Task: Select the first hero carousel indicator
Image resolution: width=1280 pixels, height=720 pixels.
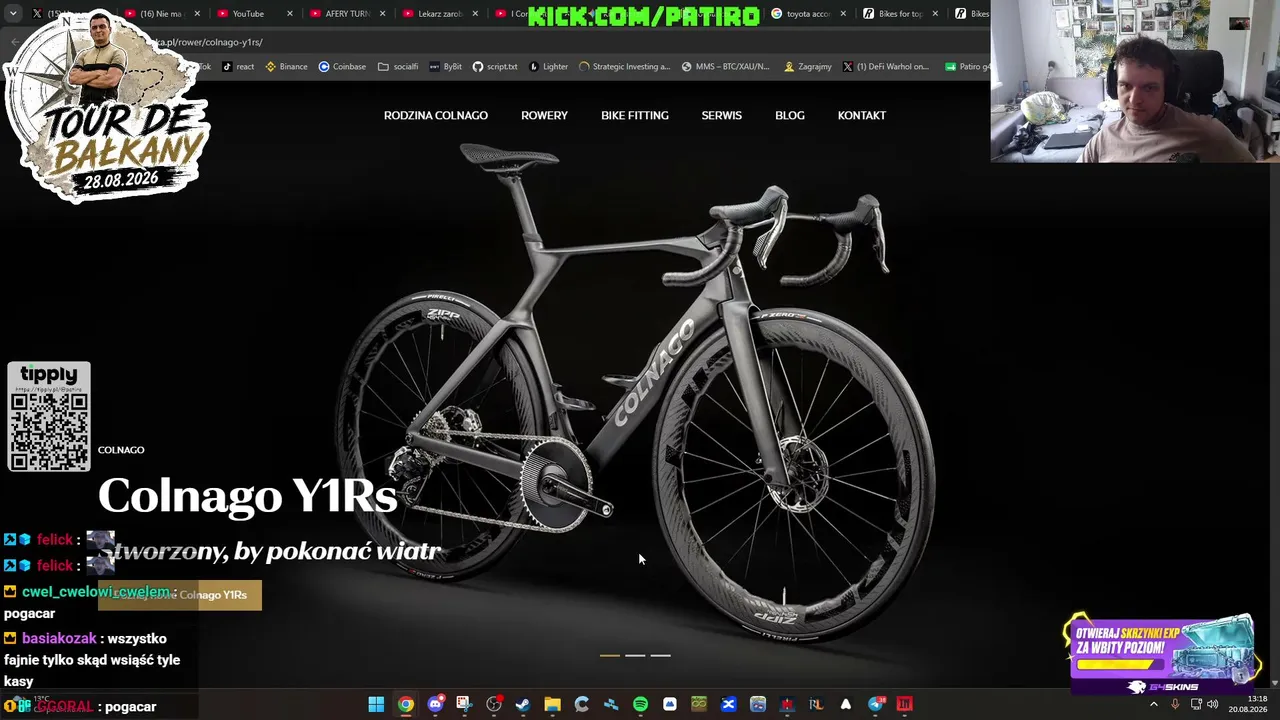Action: pyautogui.click(x=609, y=655)
